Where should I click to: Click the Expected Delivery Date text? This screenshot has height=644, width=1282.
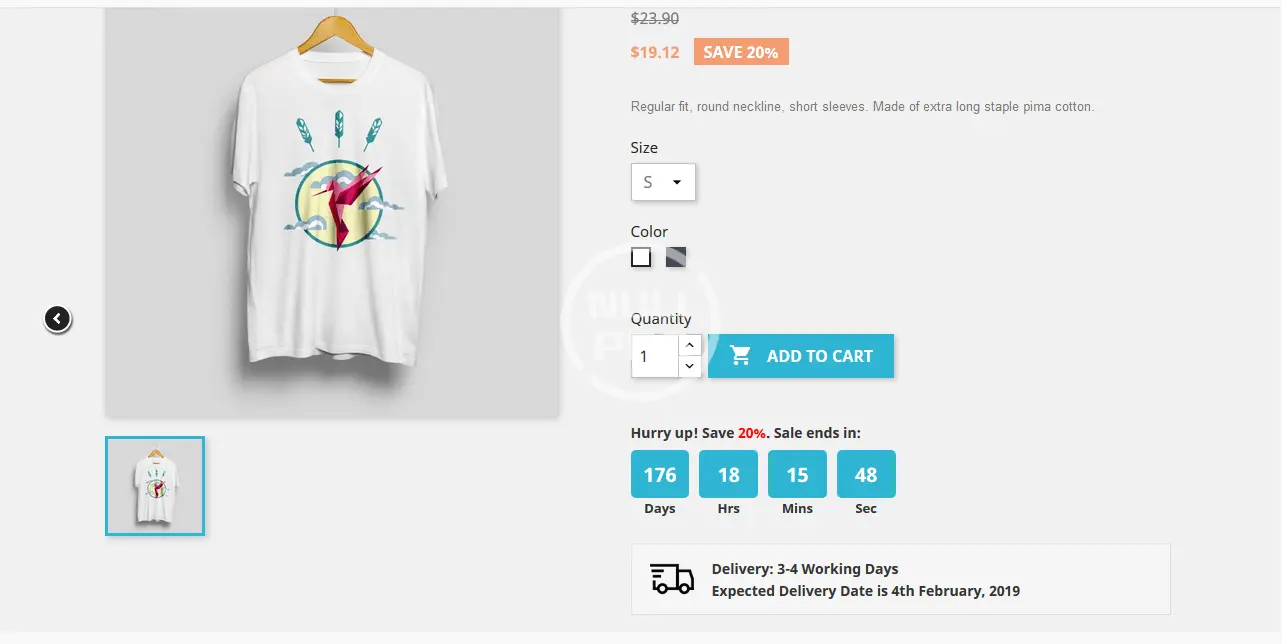click(x=866, y=591)
